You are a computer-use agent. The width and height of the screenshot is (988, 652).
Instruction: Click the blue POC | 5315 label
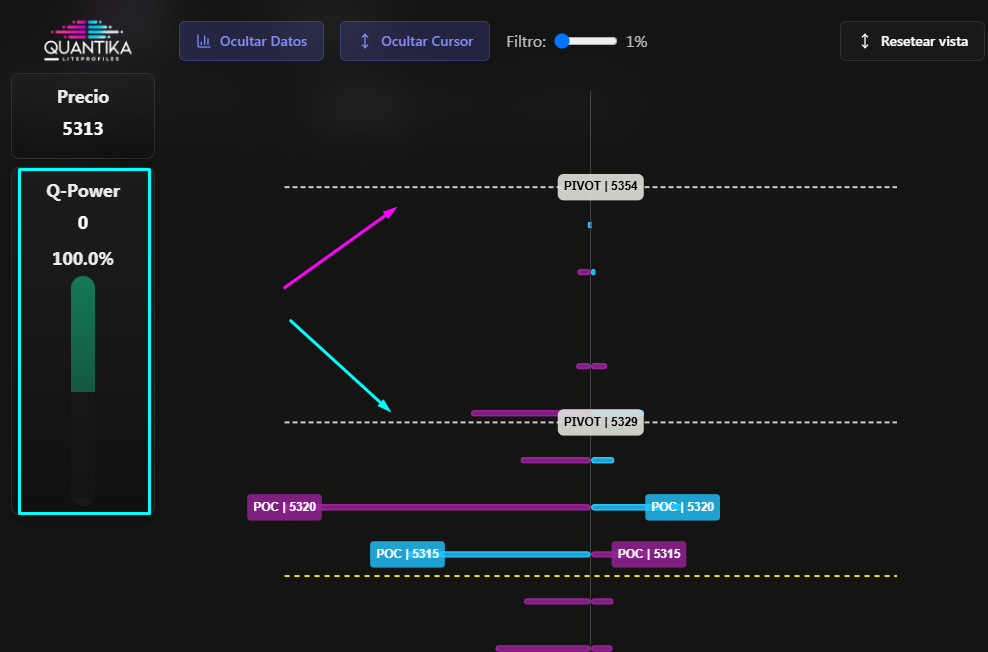click(x=407, y=554)
